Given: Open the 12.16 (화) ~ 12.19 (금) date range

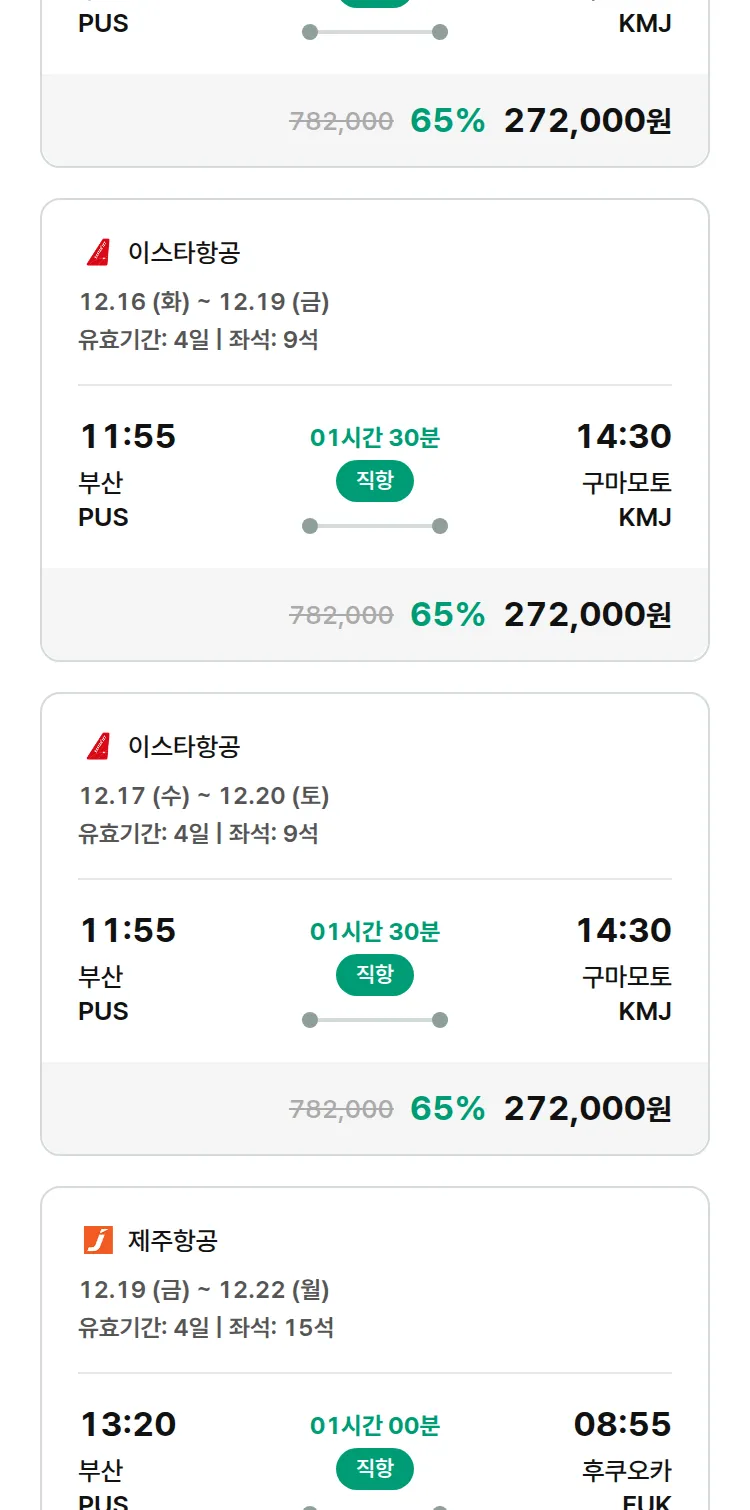Looking at the screenshot, I should [x=204, y=302].
